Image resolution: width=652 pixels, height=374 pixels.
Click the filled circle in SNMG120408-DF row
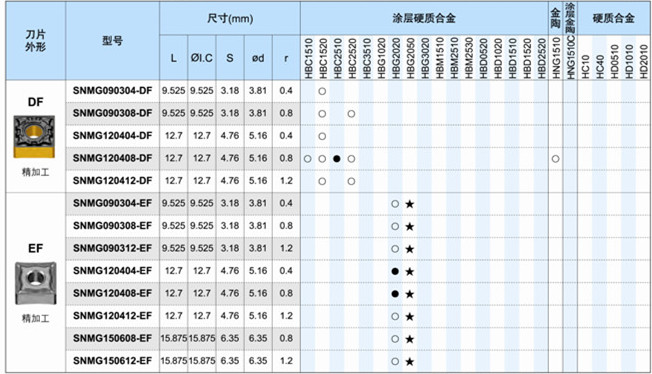coord(337,159)
